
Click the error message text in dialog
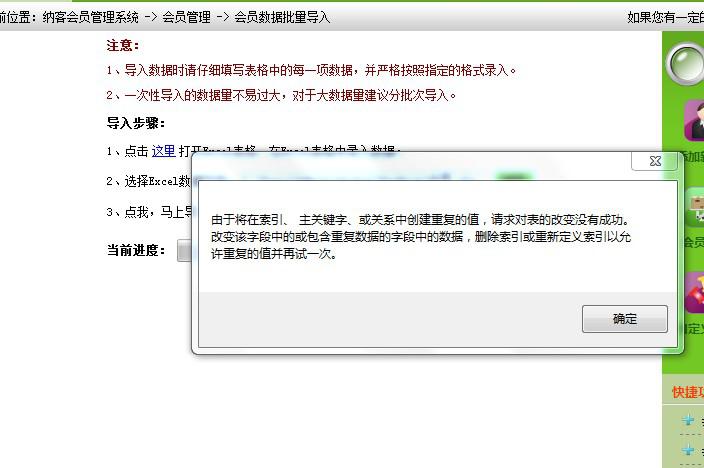click(421, 237)
